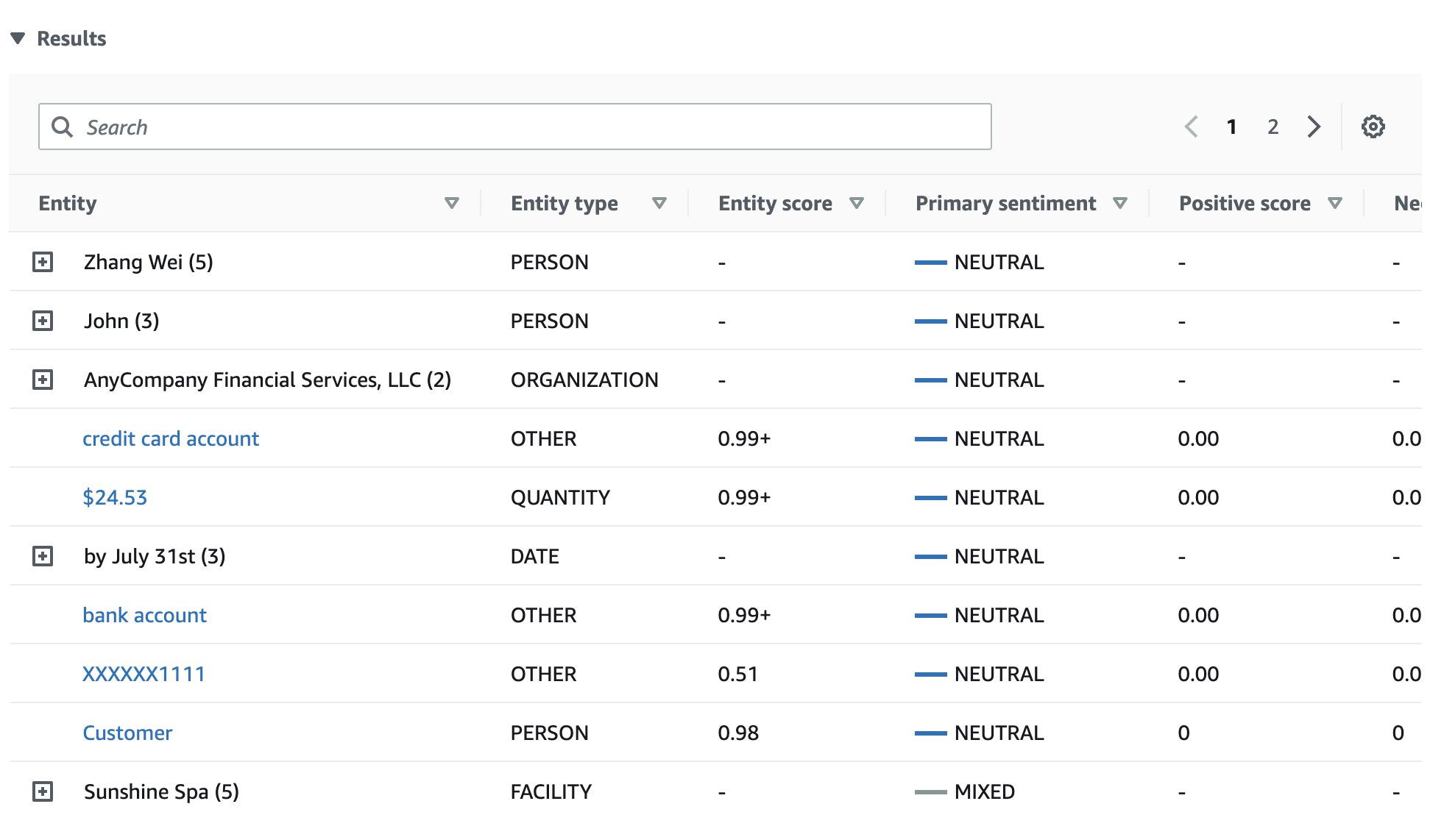Click the next page arrow icon
This screenshot has height=840, width=1444.
pos(1313,126)
